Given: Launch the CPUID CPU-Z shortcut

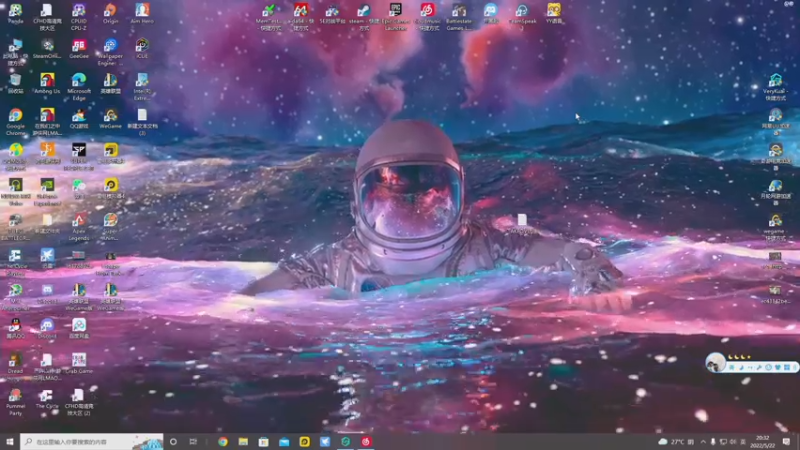Looking at the screenshot, I should click(x=79, y=17).
